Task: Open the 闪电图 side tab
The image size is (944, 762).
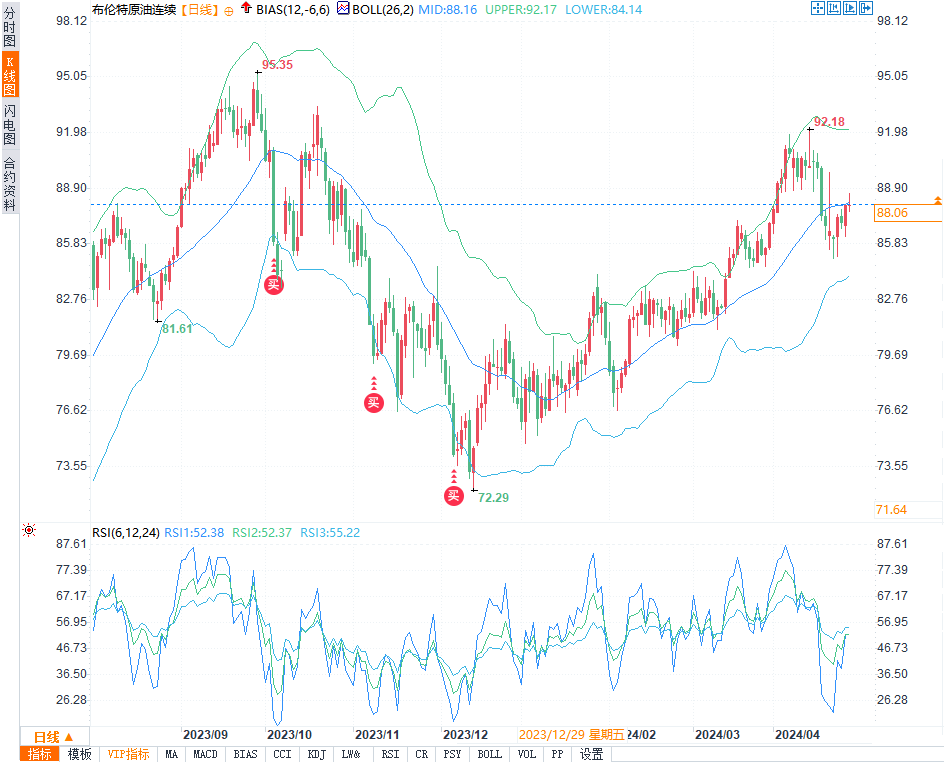Action: (10, 125)
